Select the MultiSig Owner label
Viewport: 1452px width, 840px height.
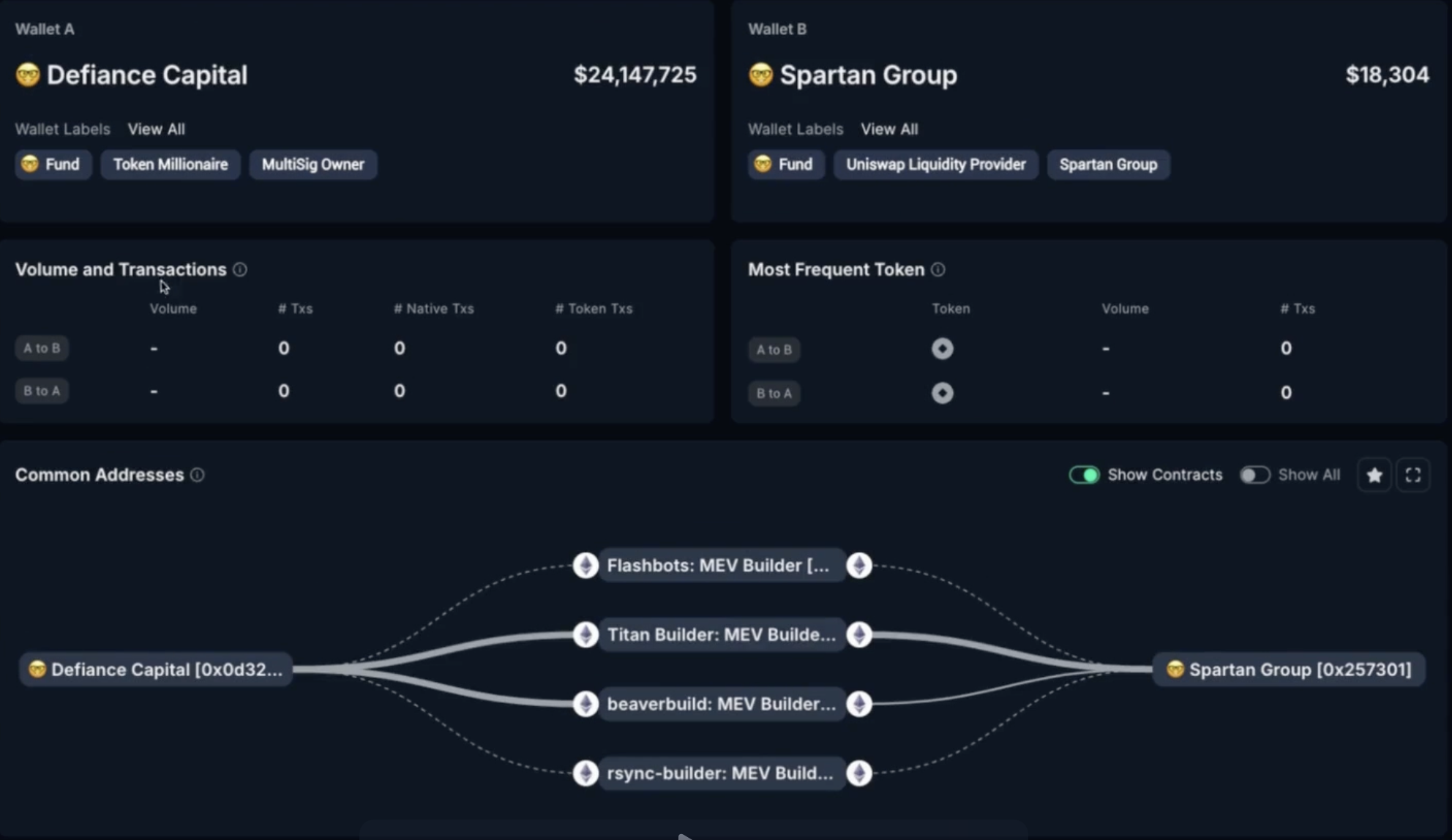[x=313, y=164]
